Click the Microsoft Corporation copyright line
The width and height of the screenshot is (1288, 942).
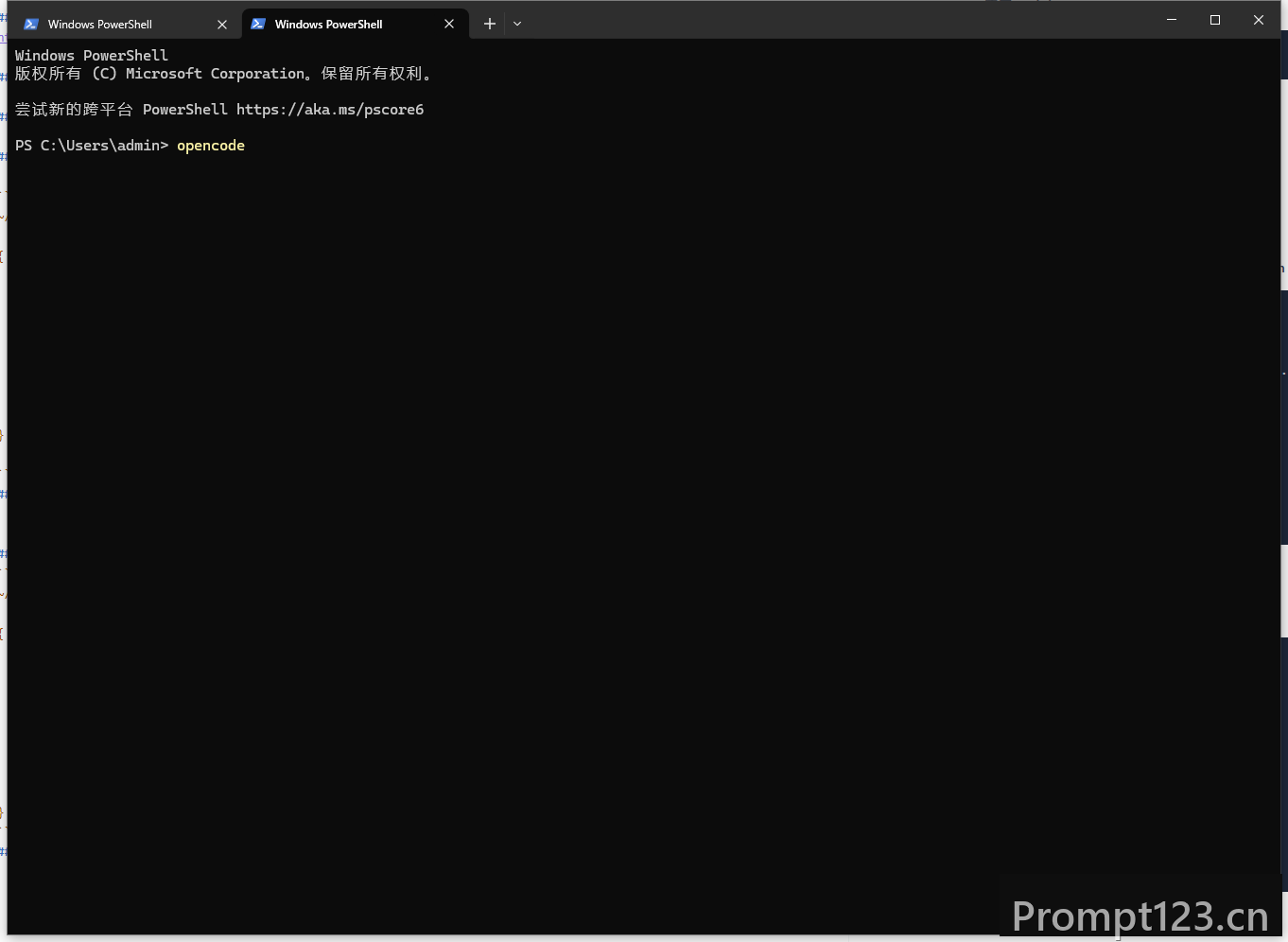[x=223, y=74]
